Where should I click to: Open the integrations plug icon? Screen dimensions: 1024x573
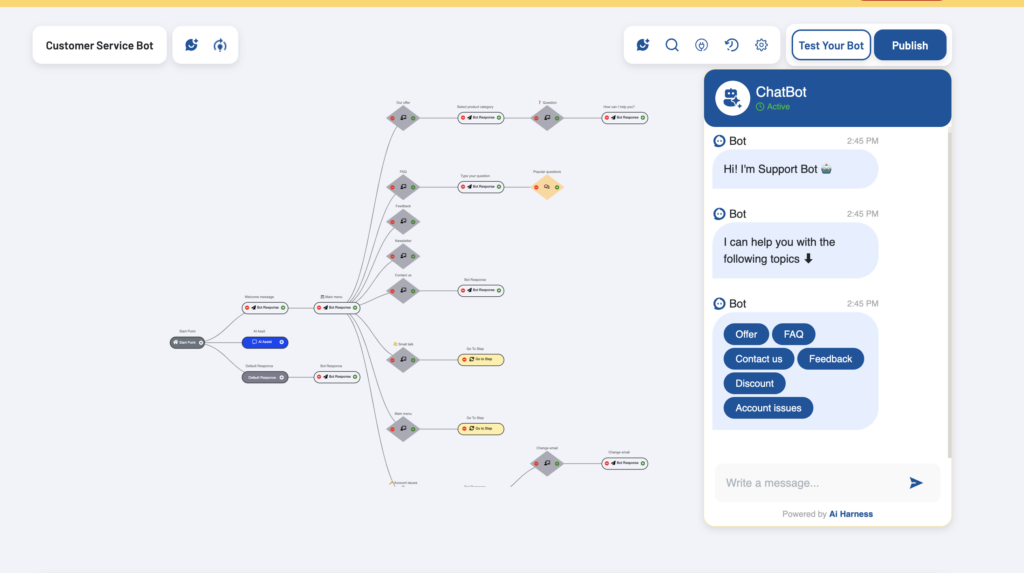click(x=701, y=45)
